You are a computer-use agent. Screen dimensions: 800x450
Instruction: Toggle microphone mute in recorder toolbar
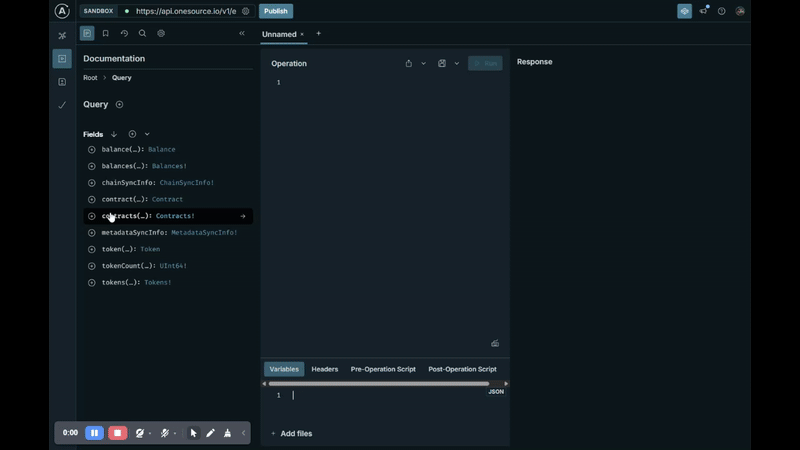164,433
